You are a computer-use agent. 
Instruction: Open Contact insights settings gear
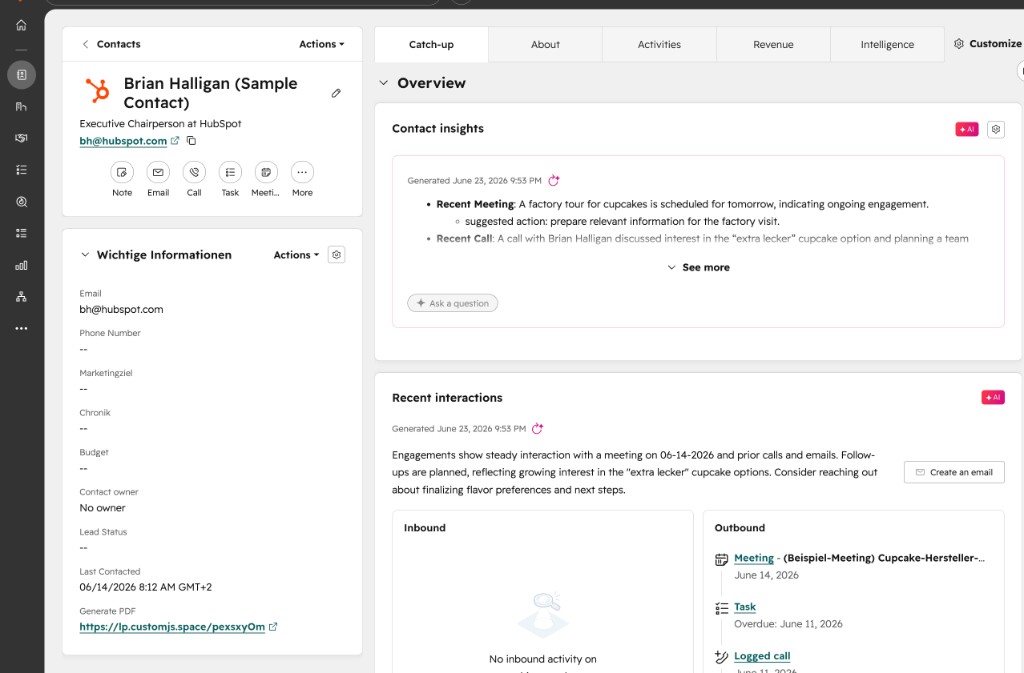(995, 129)
